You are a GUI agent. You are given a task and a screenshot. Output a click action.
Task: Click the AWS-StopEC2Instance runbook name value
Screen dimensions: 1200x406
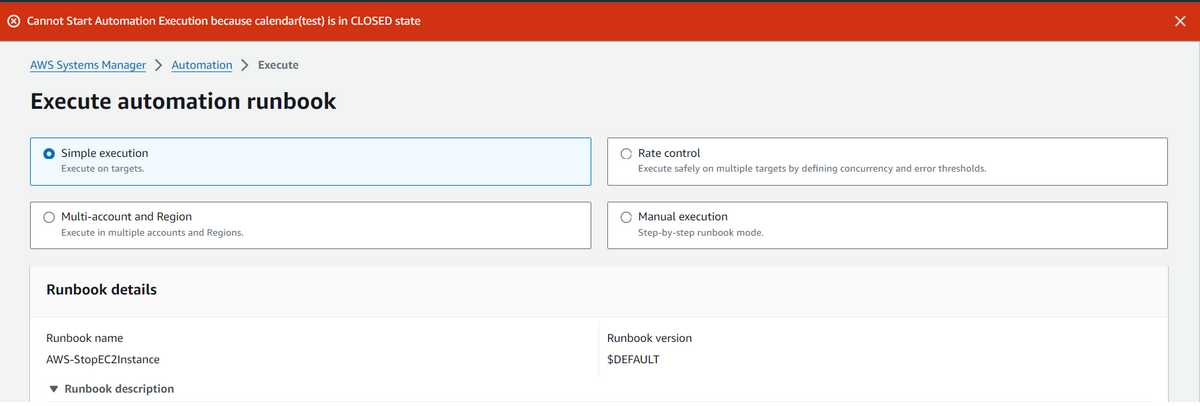[103, 360]
